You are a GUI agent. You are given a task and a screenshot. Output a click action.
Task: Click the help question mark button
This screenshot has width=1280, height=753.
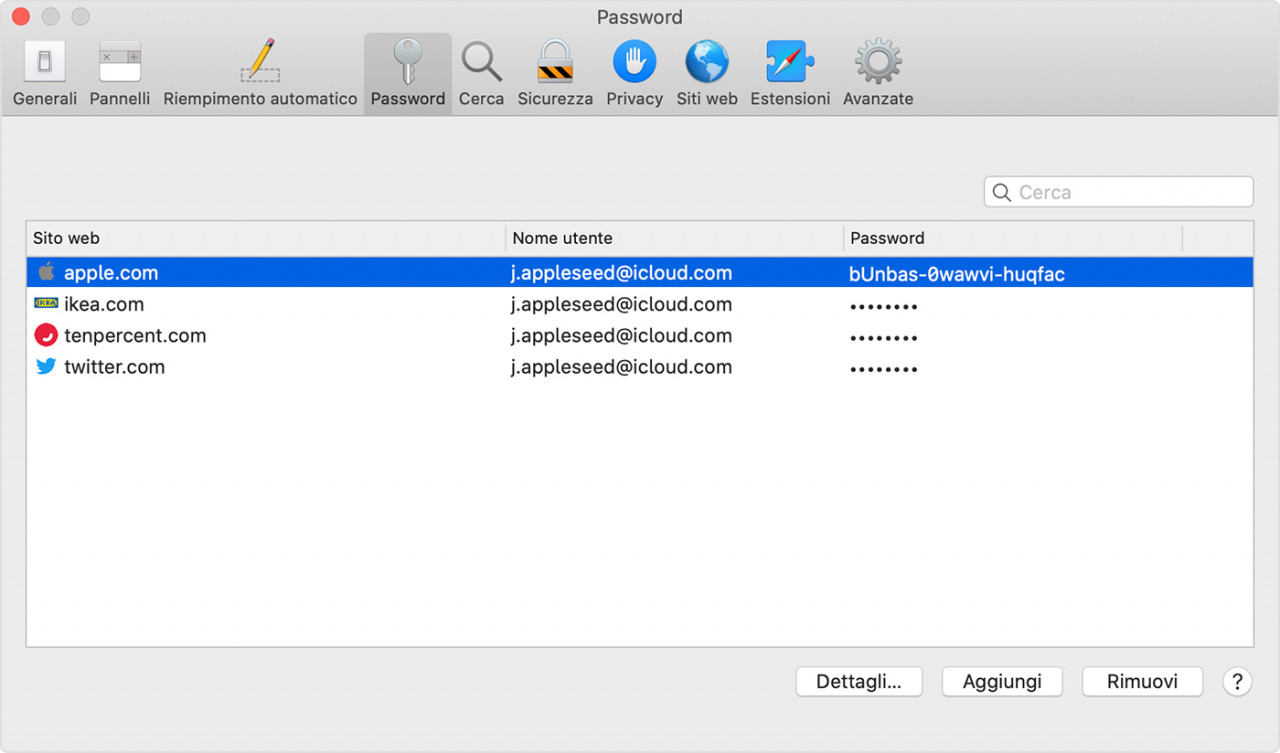tap(1237, 682)
